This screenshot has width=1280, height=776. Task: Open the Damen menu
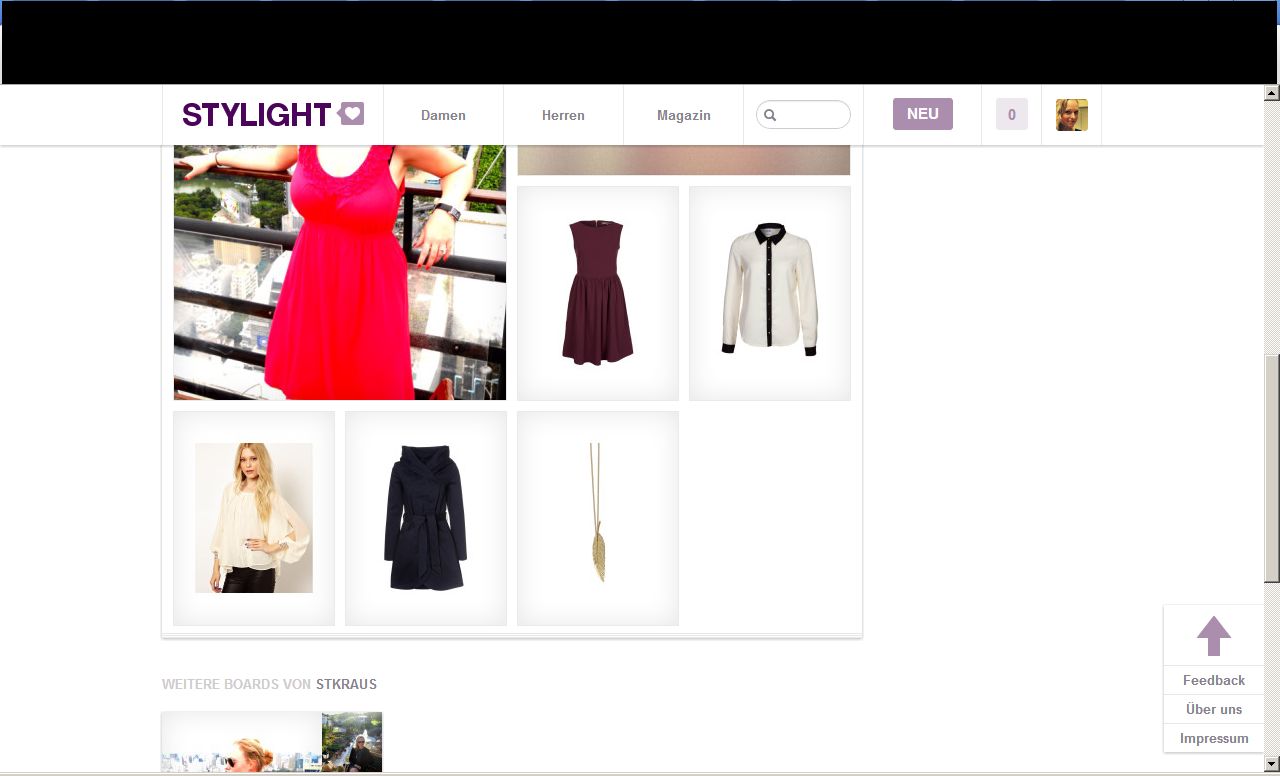(443, 115)
